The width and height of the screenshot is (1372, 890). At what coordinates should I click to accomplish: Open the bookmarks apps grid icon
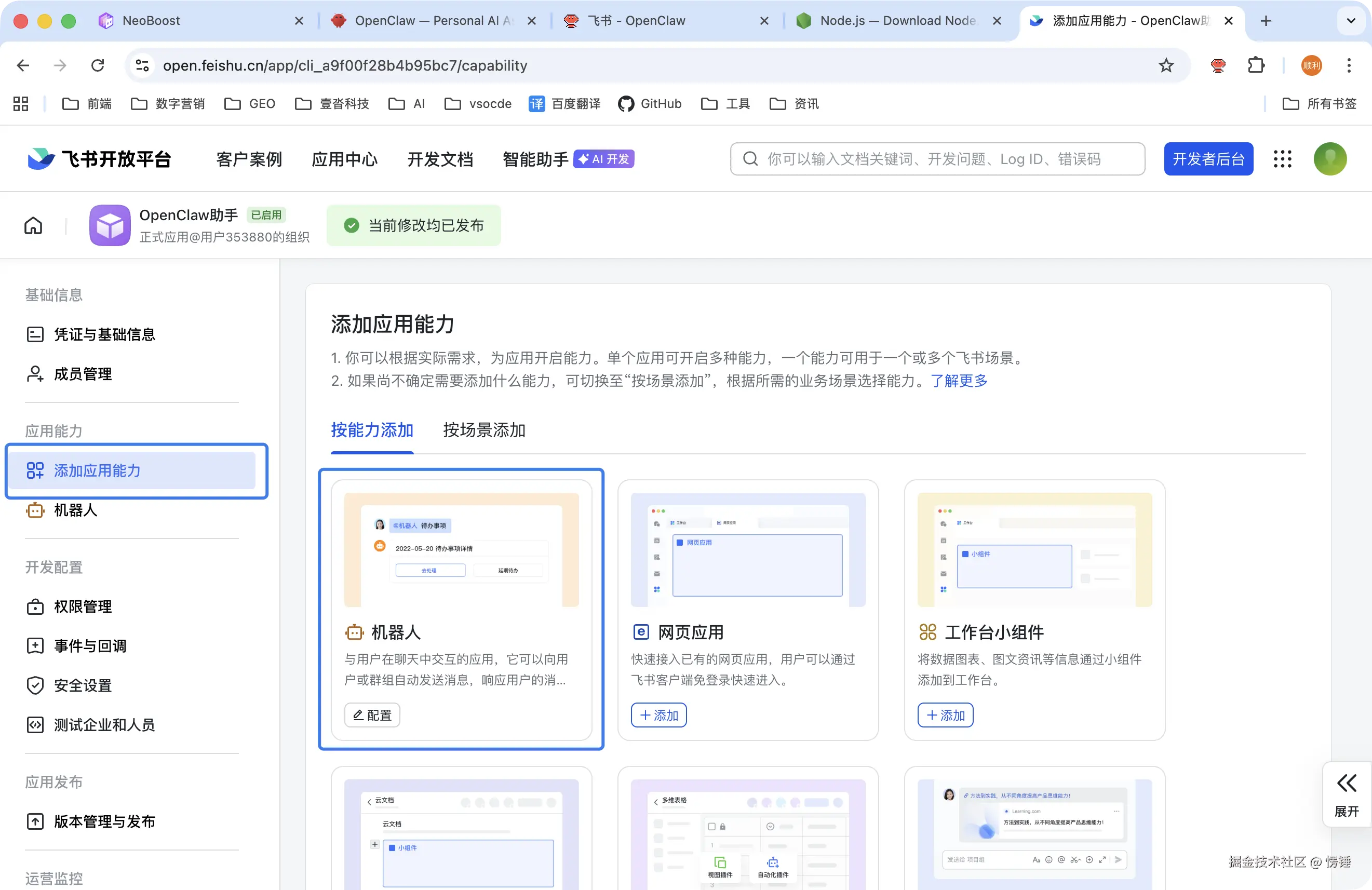21,104
